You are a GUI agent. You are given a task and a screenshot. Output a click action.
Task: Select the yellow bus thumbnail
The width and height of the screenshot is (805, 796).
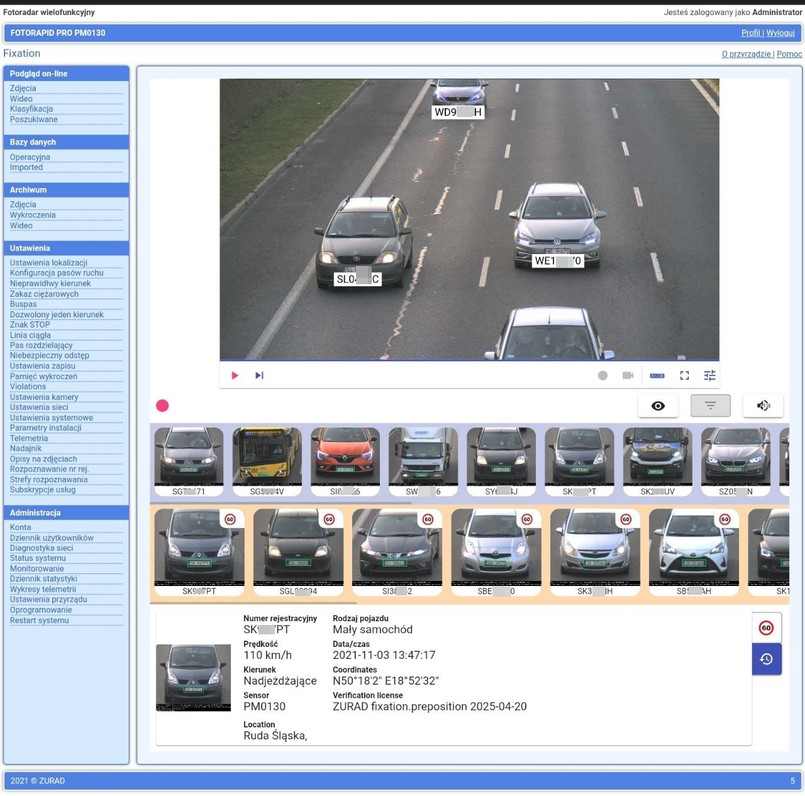pyautogui.click(x=267, y=457)
